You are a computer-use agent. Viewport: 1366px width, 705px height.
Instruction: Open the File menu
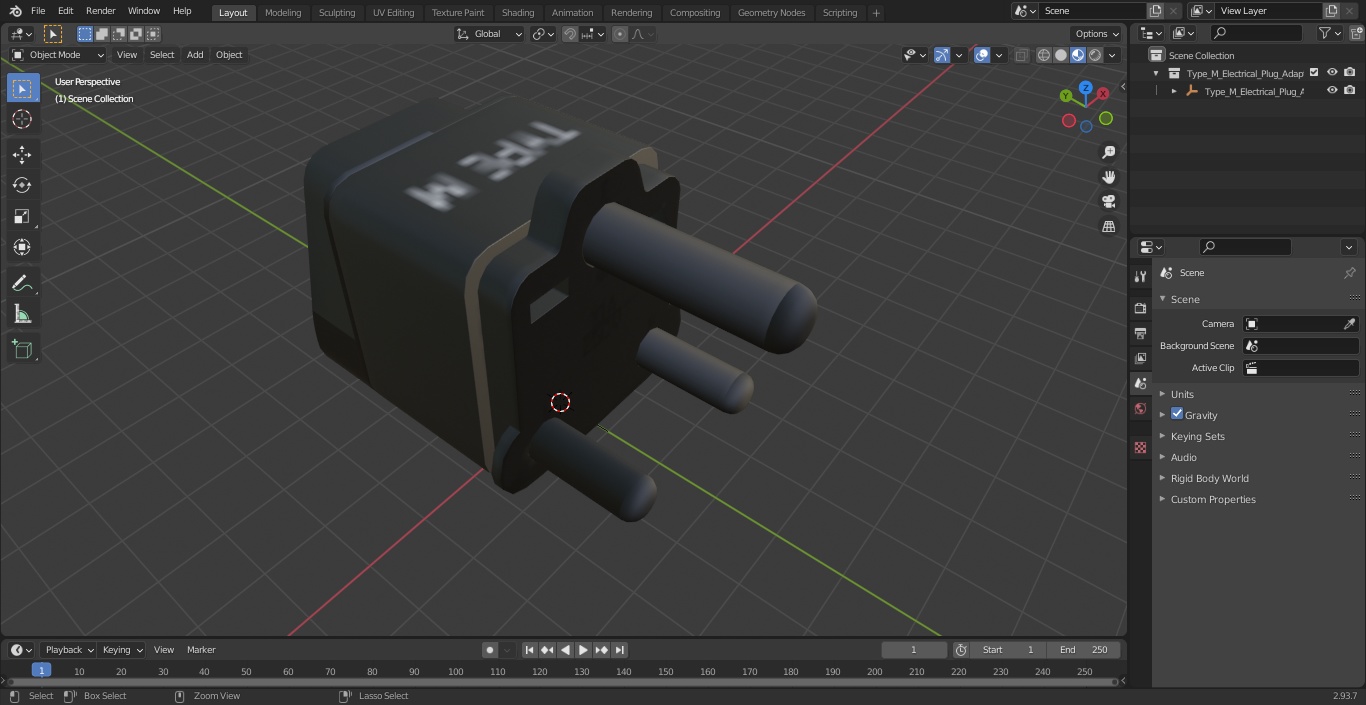click(38, 11)
